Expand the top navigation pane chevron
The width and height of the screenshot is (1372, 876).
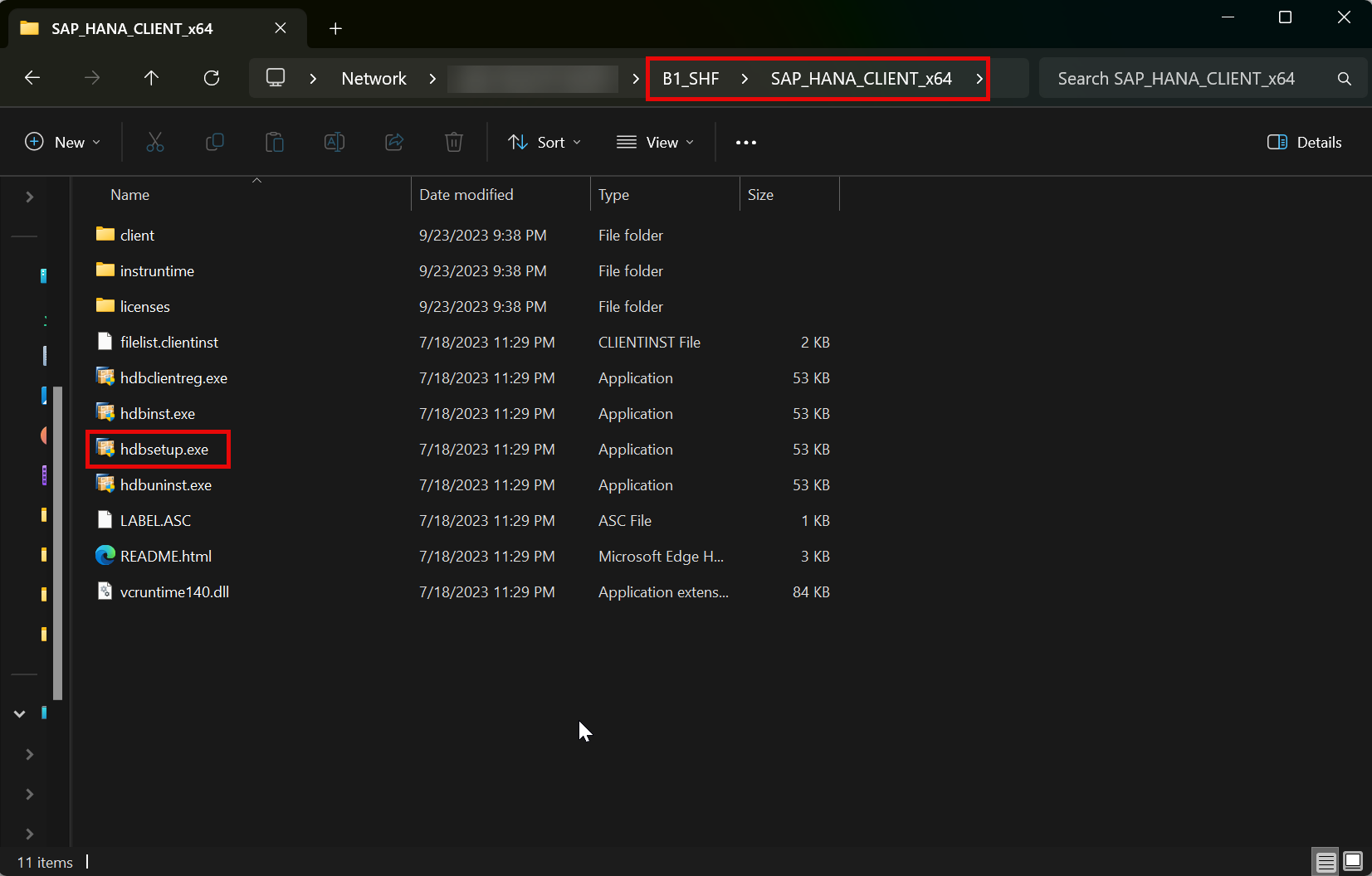point(30,197)
